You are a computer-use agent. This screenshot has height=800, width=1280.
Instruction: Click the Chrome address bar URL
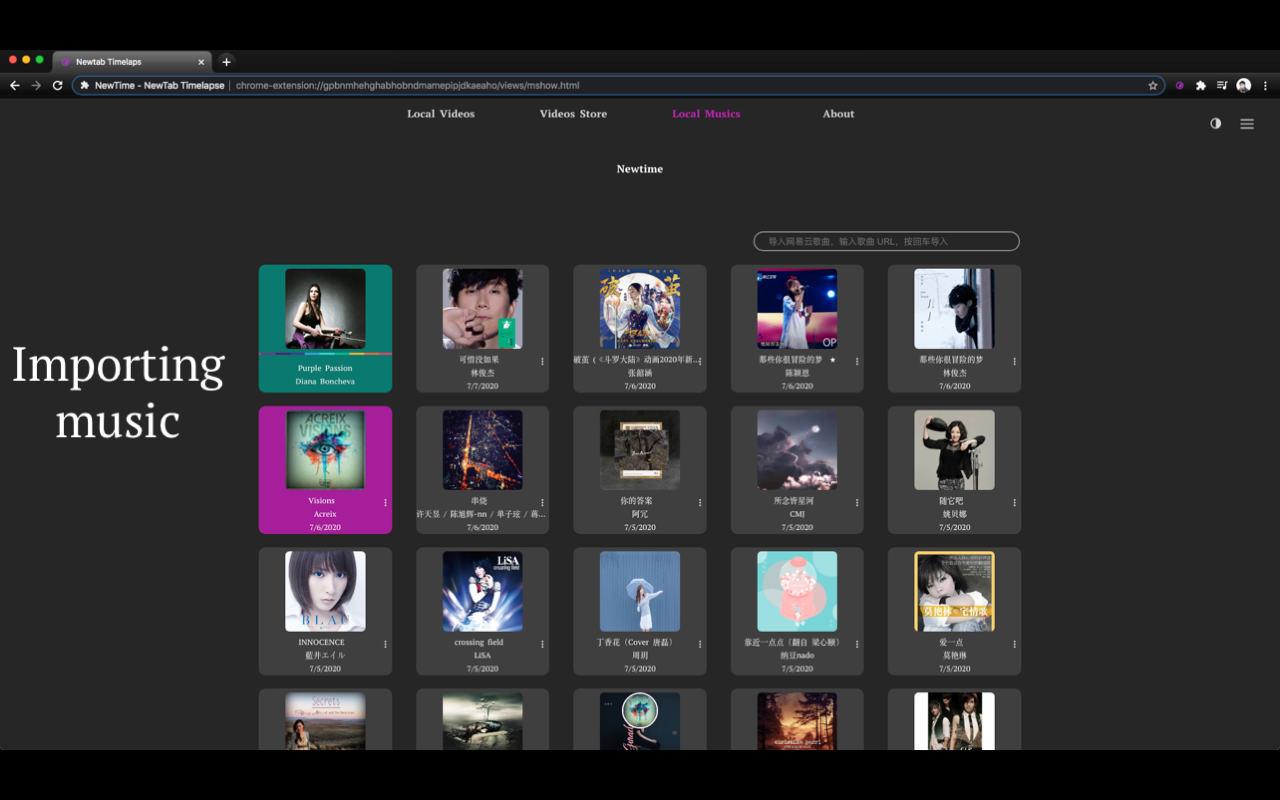coord(407,85)
